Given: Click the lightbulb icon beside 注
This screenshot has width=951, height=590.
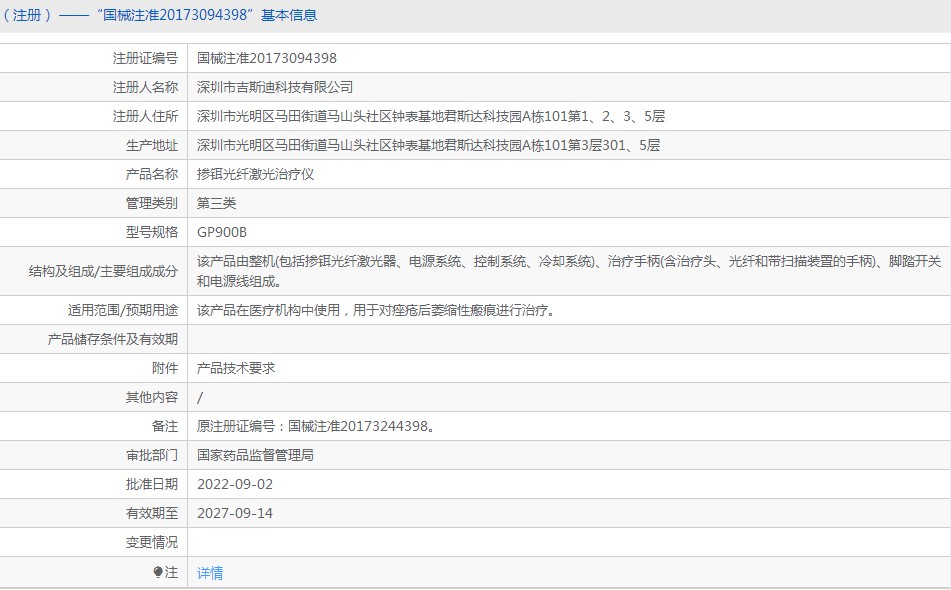Looking at the screenshot, I should [158, 572].
